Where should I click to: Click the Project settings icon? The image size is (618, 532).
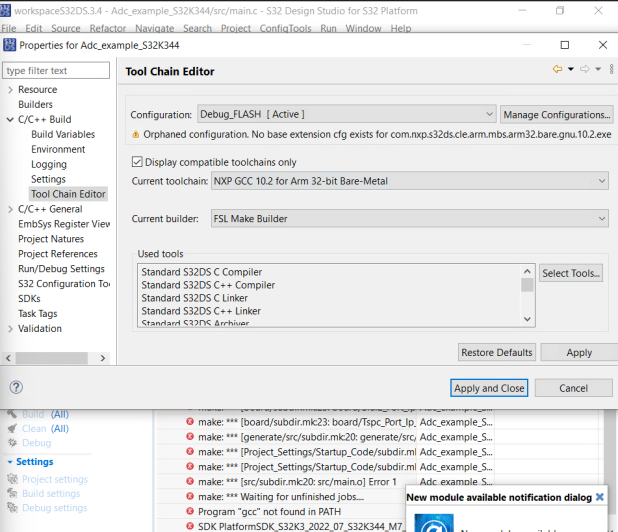coord(12,479)
